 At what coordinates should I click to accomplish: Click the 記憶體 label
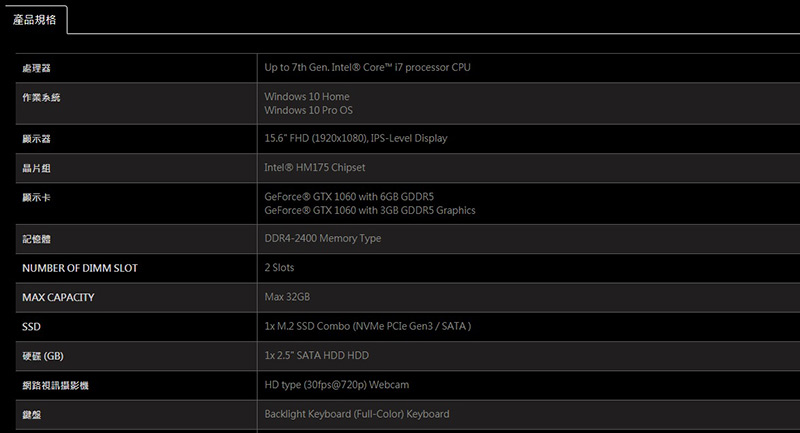pos(36,239)
